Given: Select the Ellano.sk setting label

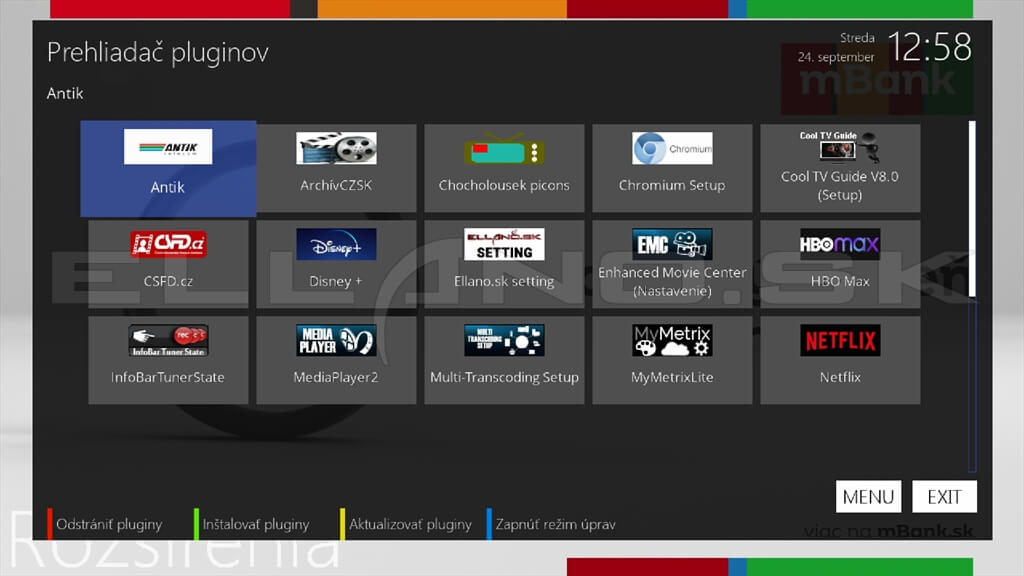Looking at the screenshot, I should click(504, 281).
